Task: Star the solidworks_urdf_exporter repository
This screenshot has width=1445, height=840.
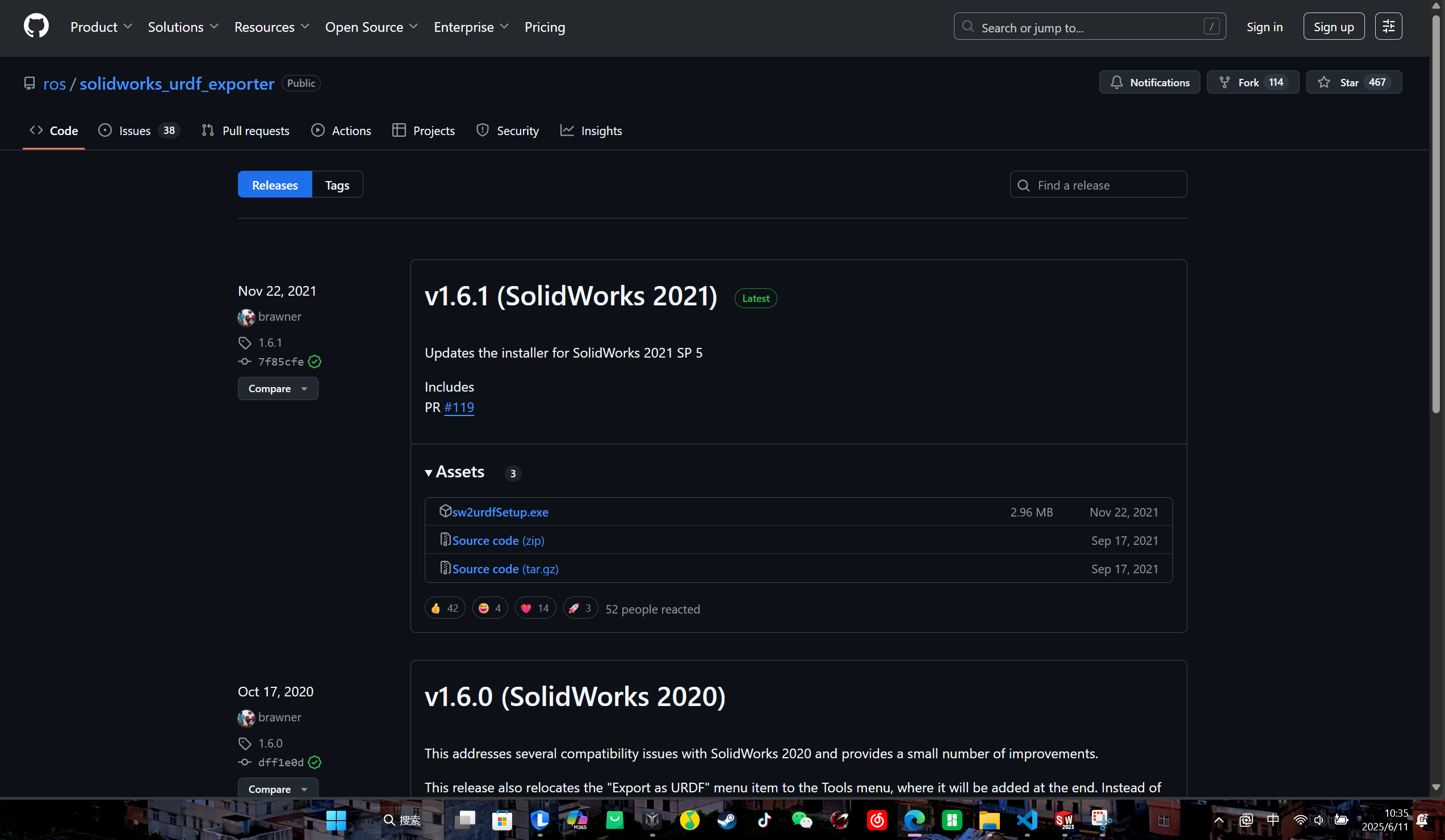Action: coord(1341,82)
